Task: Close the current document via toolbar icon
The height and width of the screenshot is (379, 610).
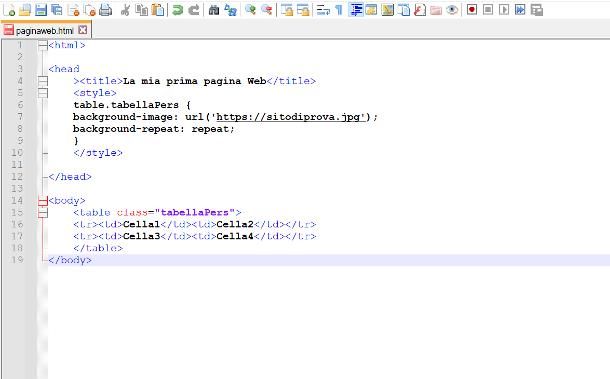Action: coord(74,10)
